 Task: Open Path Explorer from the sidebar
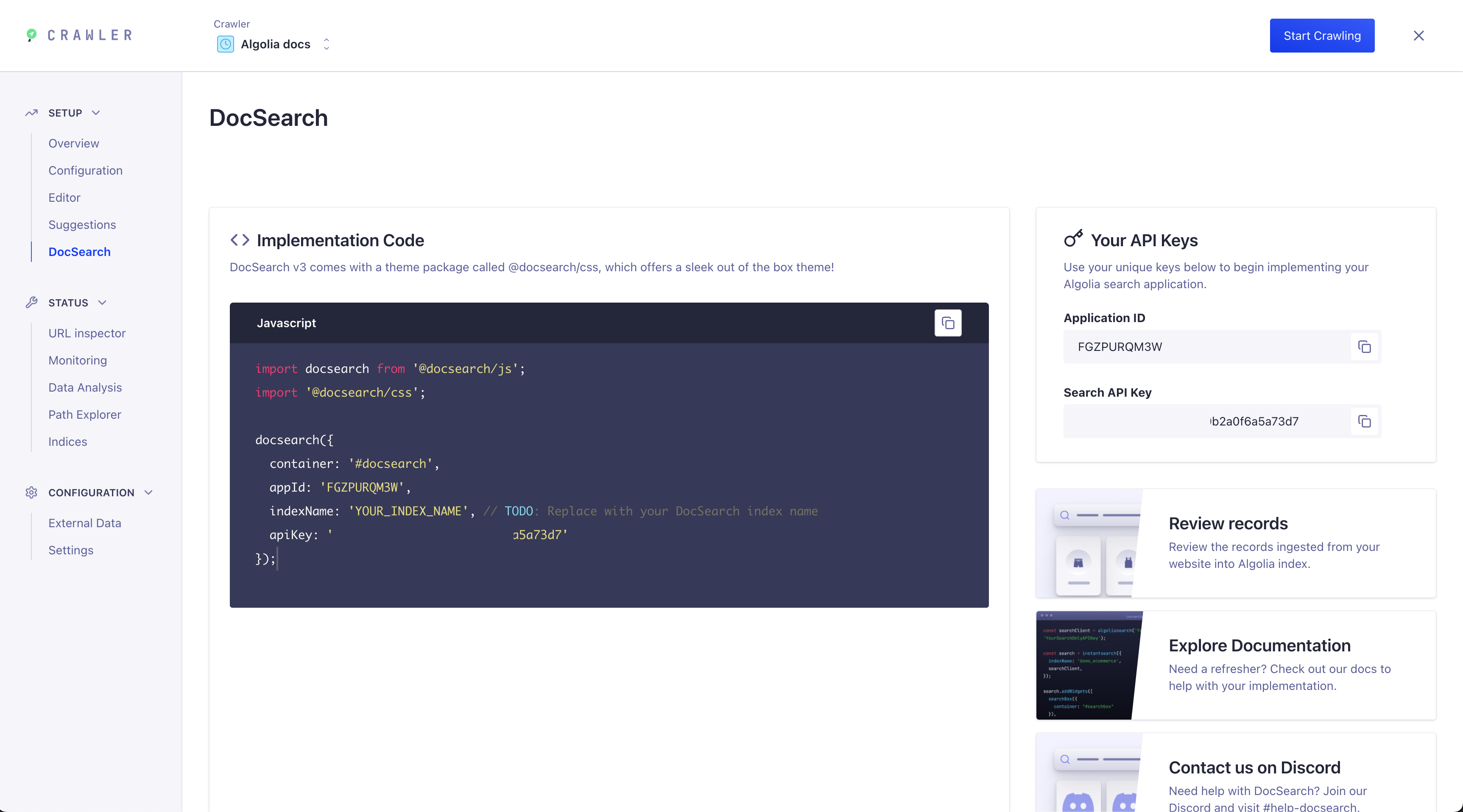(x=85, y=414)
